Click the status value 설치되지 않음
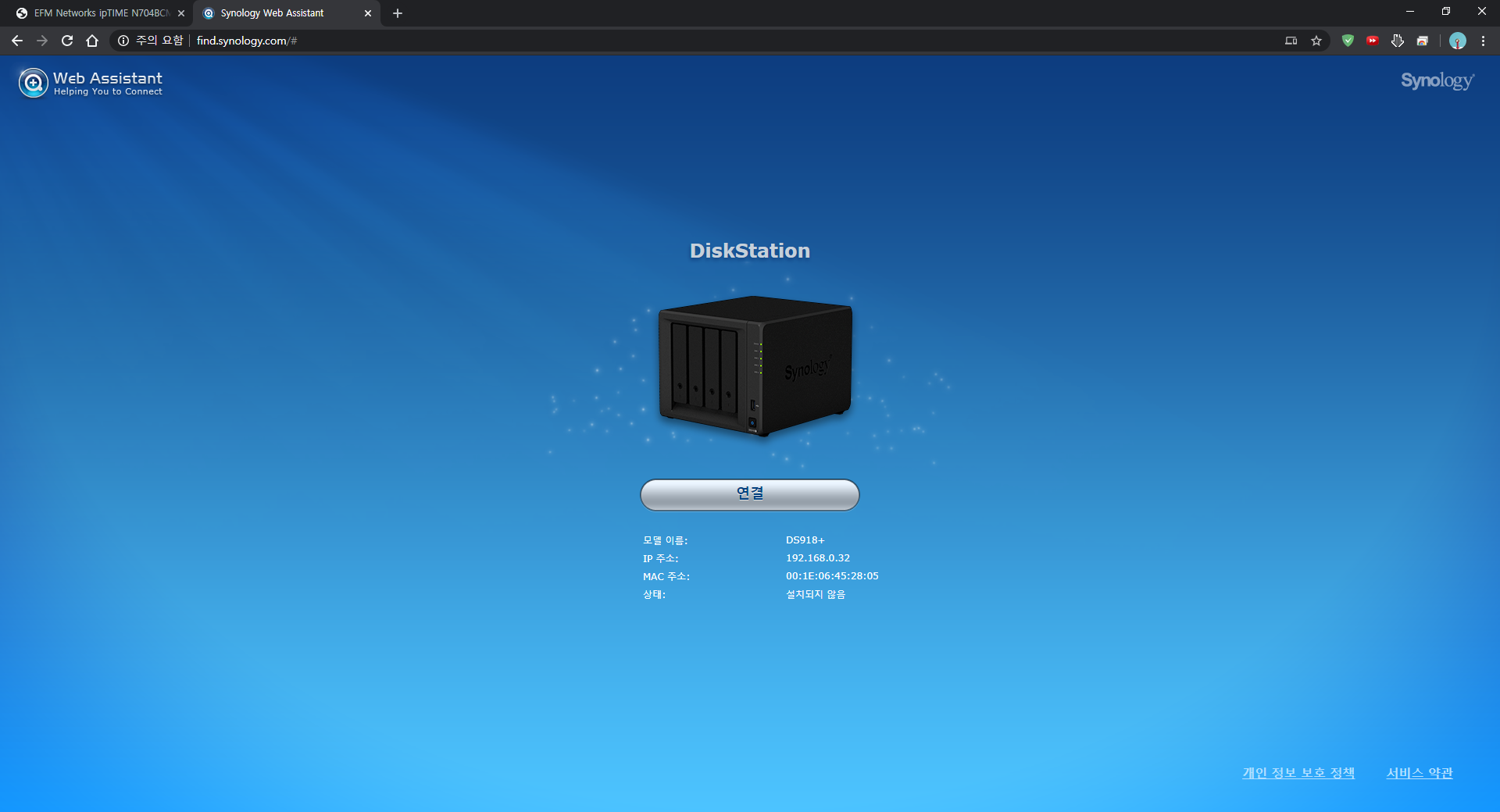Image resolution: width=1500 pixels, height=812 pixels. coord(816,594)
